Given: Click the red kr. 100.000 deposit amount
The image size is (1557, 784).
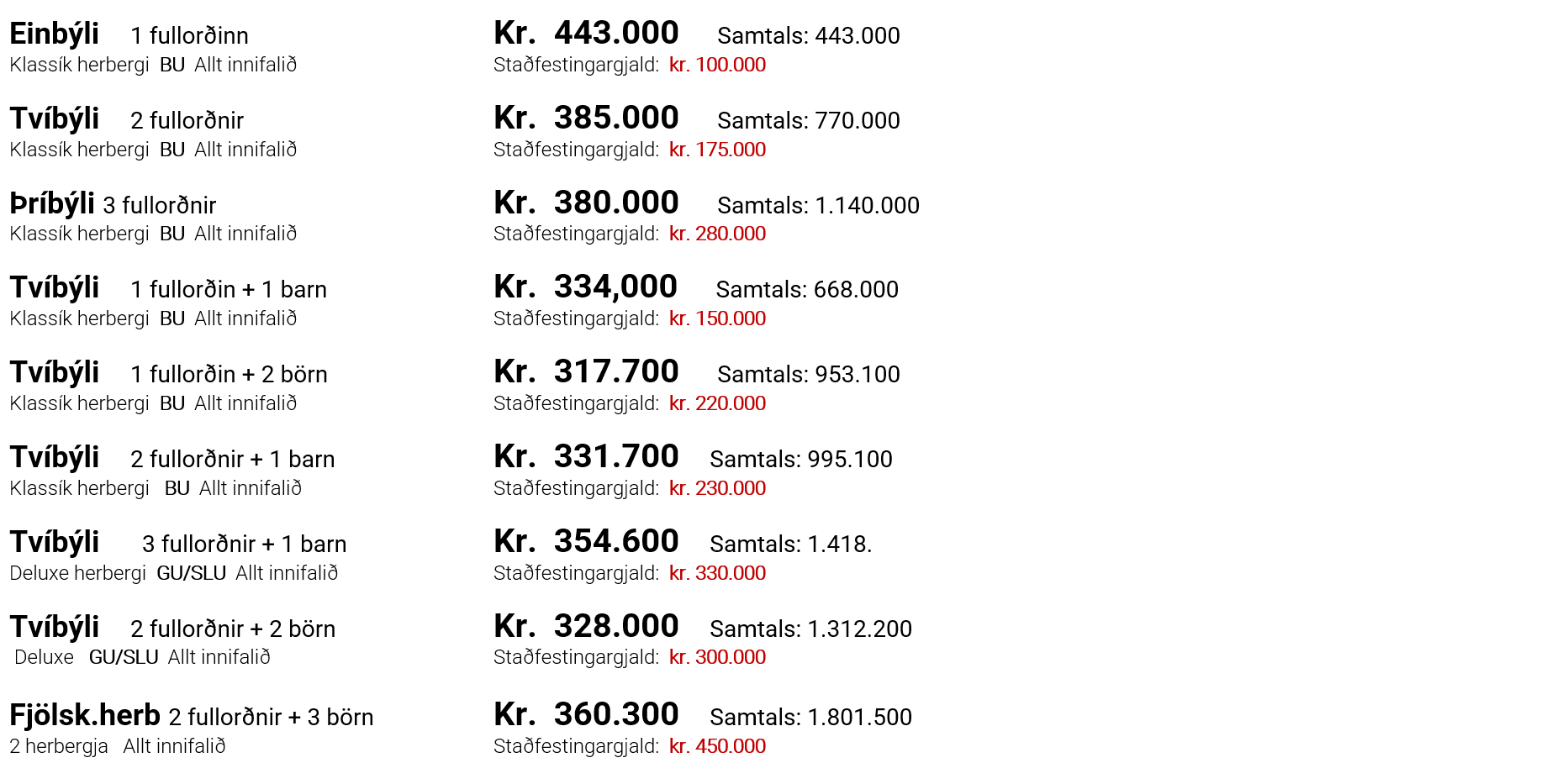Looking at the screenshot, I should [x=717, y=65].
